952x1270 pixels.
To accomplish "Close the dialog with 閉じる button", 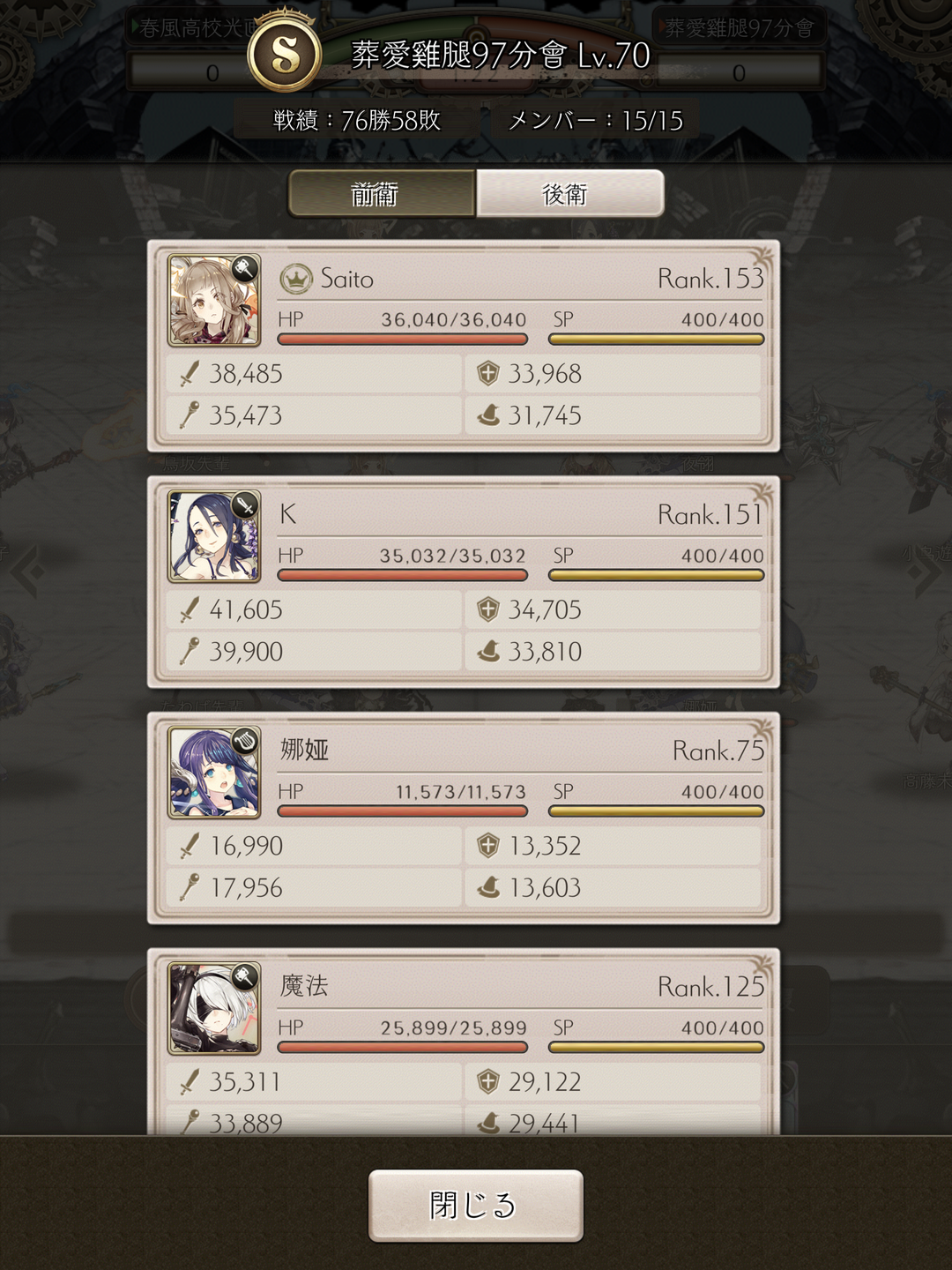I will (476, 1206).
